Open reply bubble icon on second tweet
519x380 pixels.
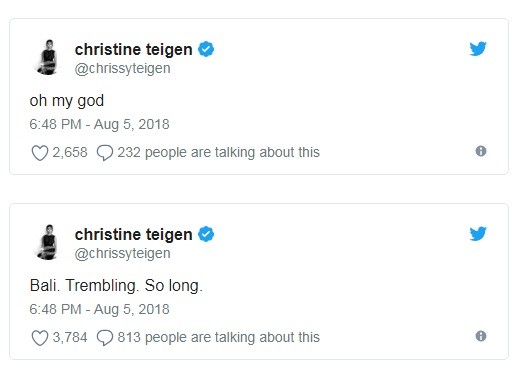pyautogui.click(x=105, y=338)
